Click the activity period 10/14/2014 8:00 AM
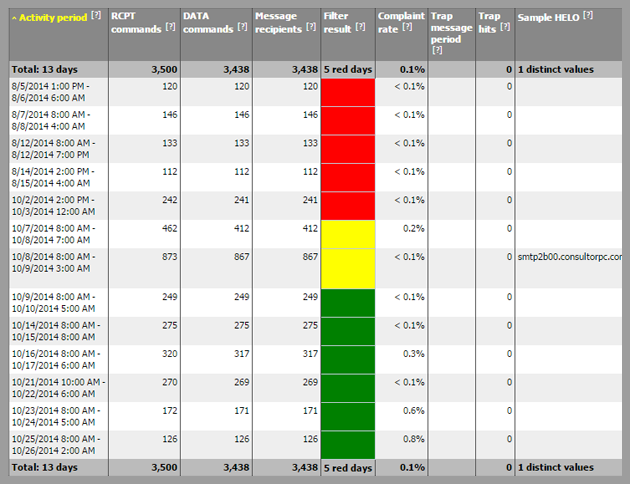 [x=56, y=331]
